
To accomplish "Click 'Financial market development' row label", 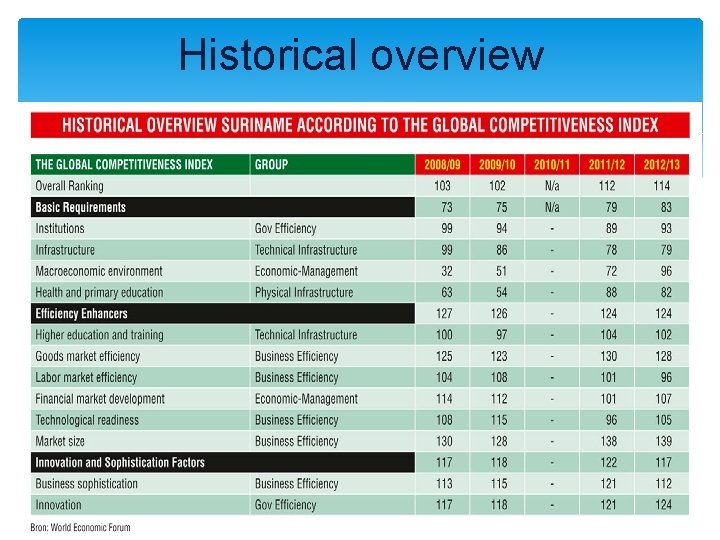I will [x=100, y=399].
